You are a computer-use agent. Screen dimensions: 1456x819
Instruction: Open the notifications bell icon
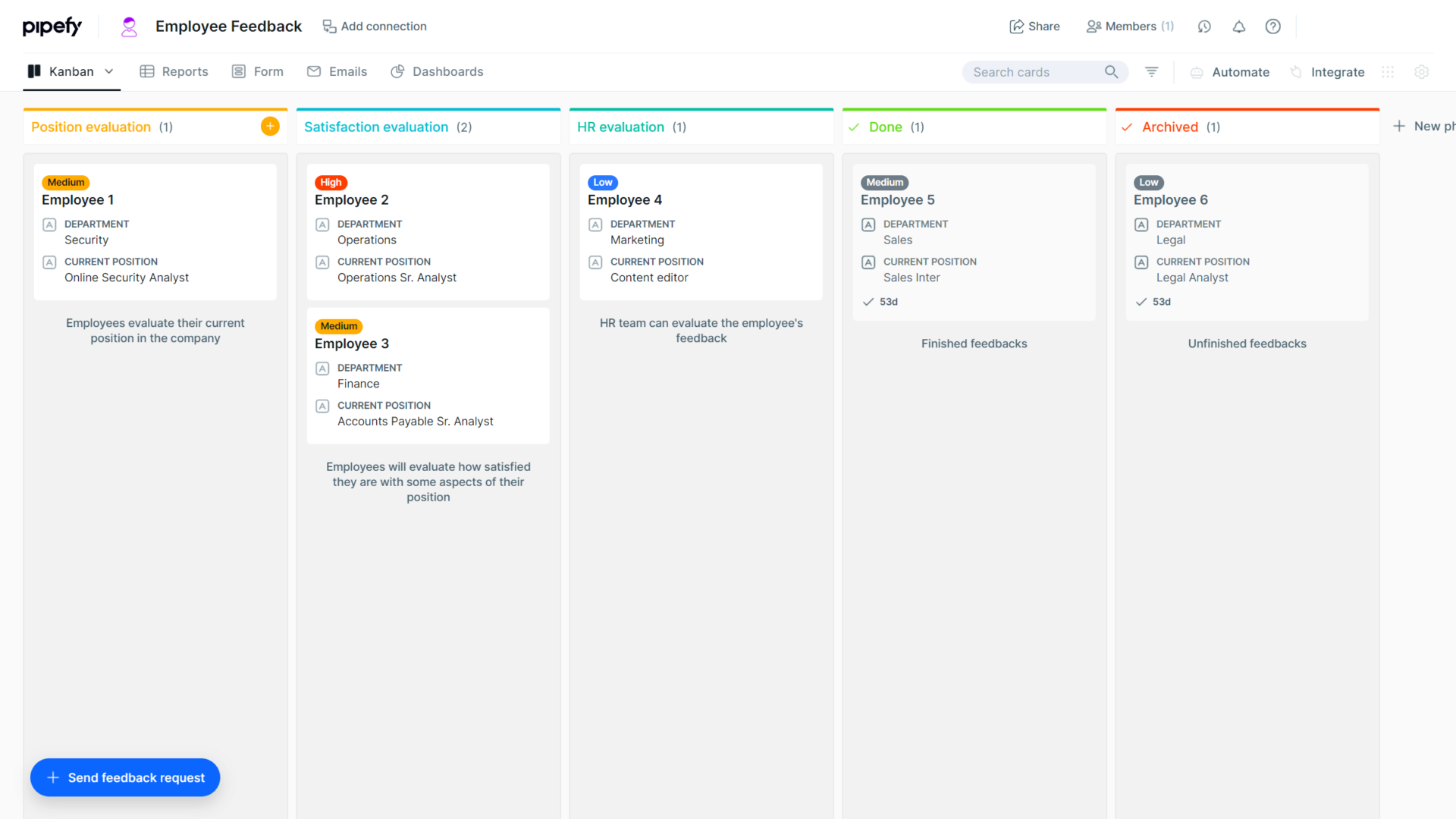1239,26
